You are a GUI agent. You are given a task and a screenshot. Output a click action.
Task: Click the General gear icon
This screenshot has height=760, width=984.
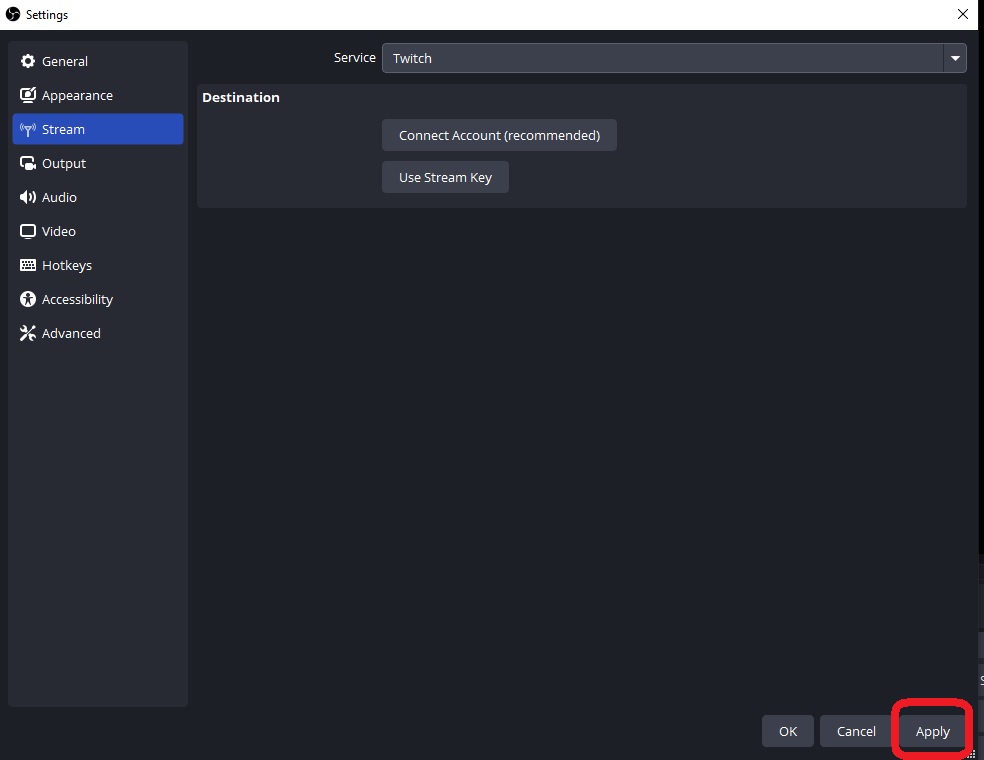pyautogui.click(x=28, y=61)
